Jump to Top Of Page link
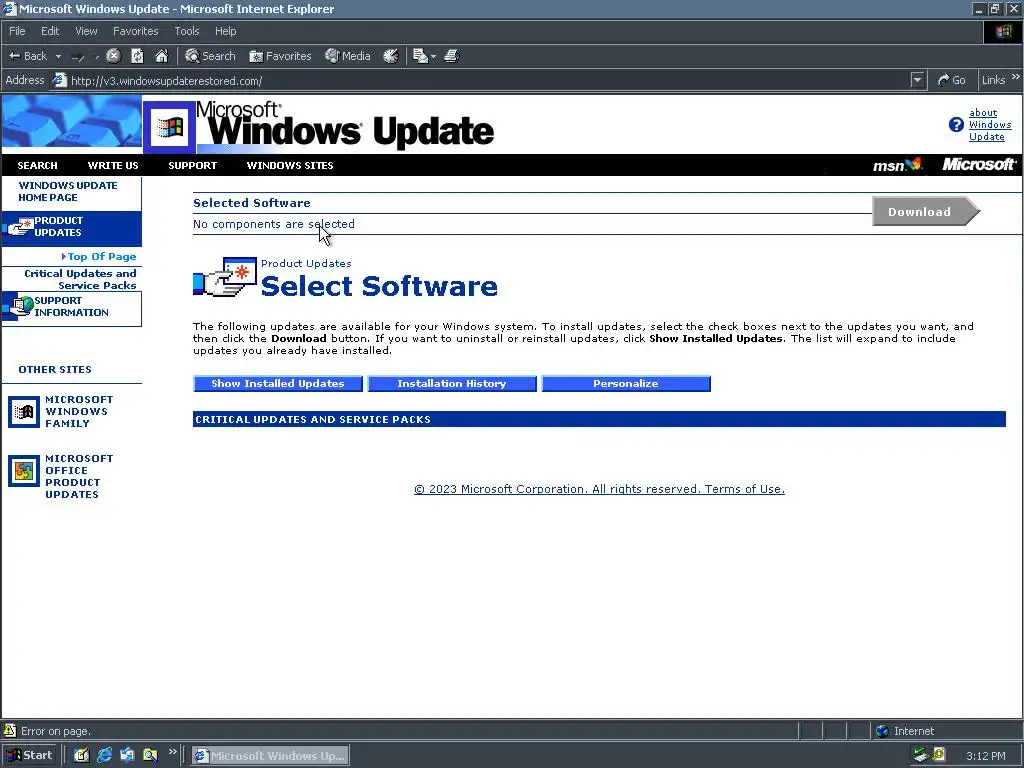 point(101,257)
